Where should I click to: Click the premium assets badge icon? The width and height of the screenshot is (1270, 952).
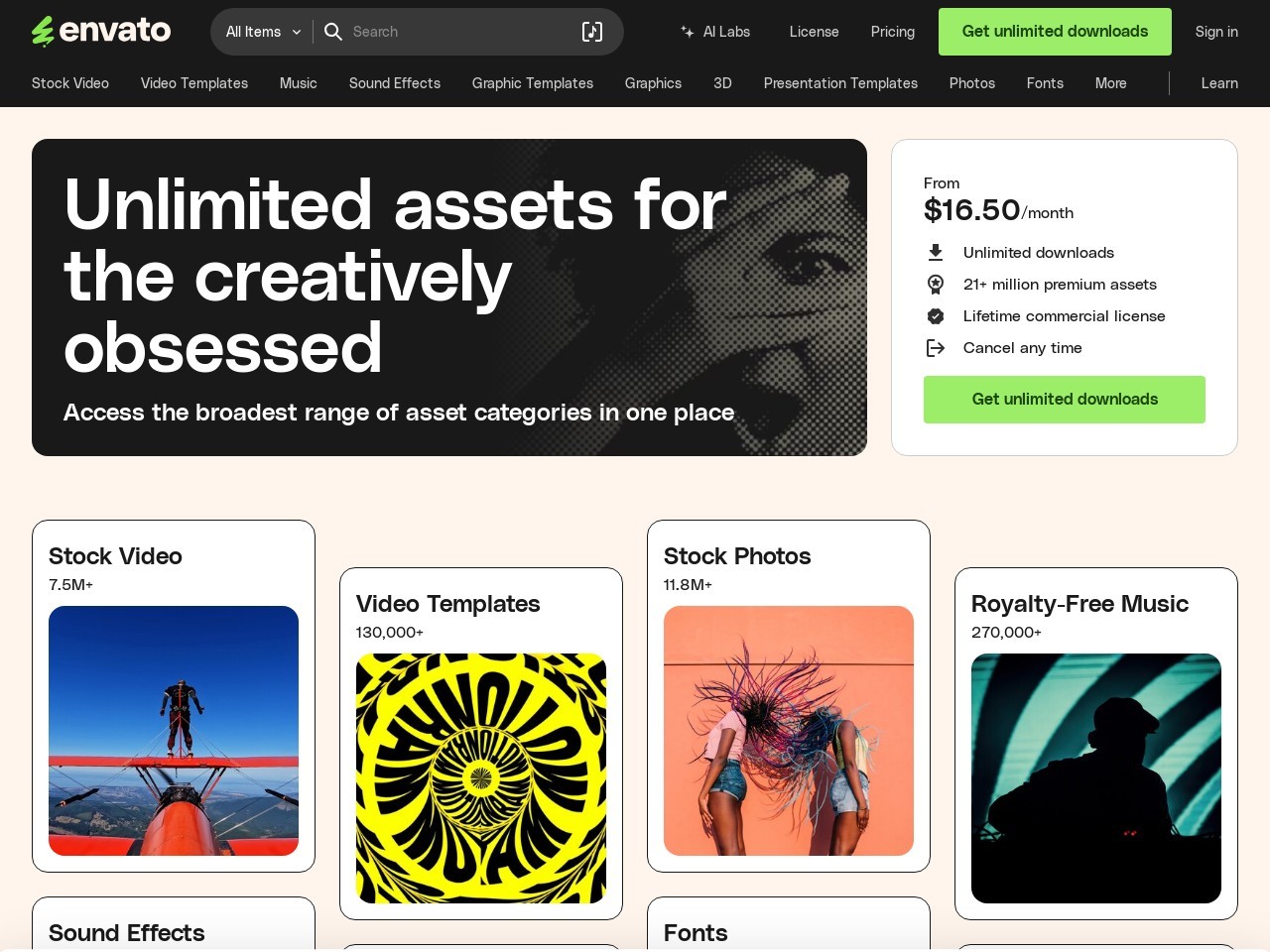936,285
